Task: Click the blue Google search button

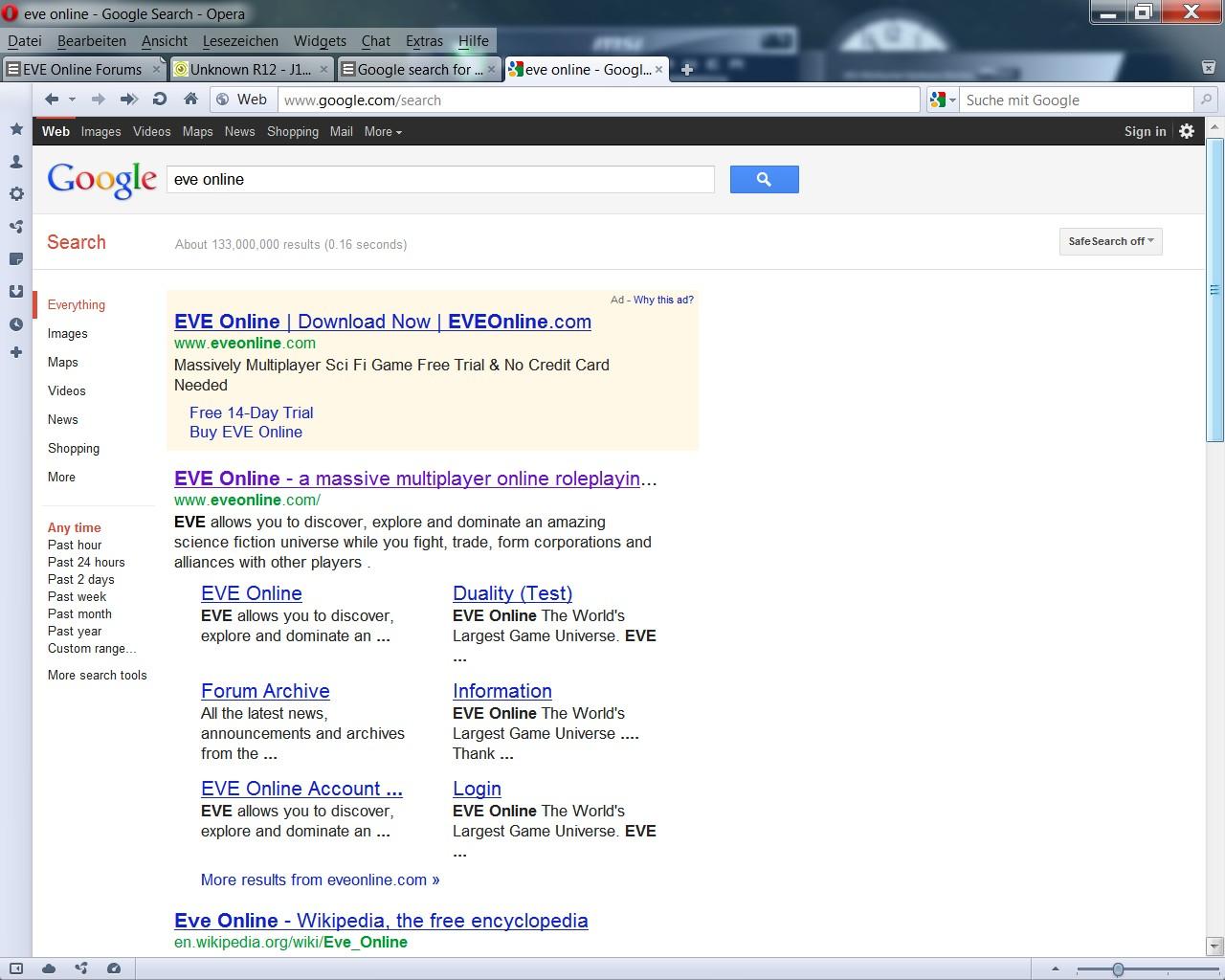Action: click(764, 179)
